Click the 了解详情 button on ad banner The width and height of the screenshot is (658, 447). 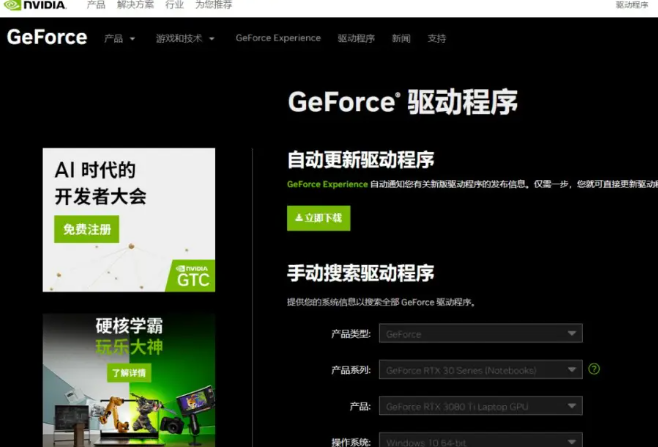(x=129, y=373)
